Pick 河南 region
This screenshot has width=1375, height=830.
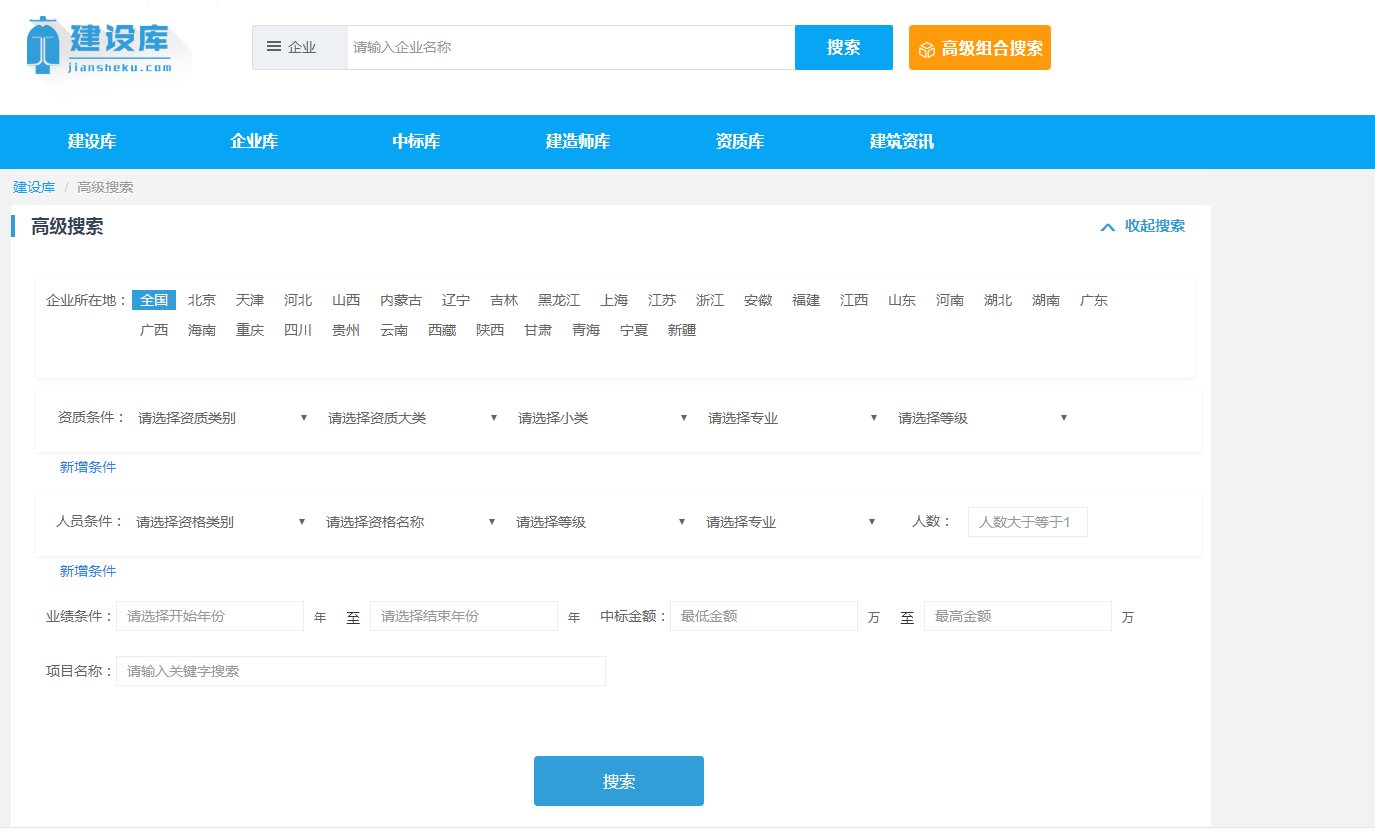click(950, 300)
